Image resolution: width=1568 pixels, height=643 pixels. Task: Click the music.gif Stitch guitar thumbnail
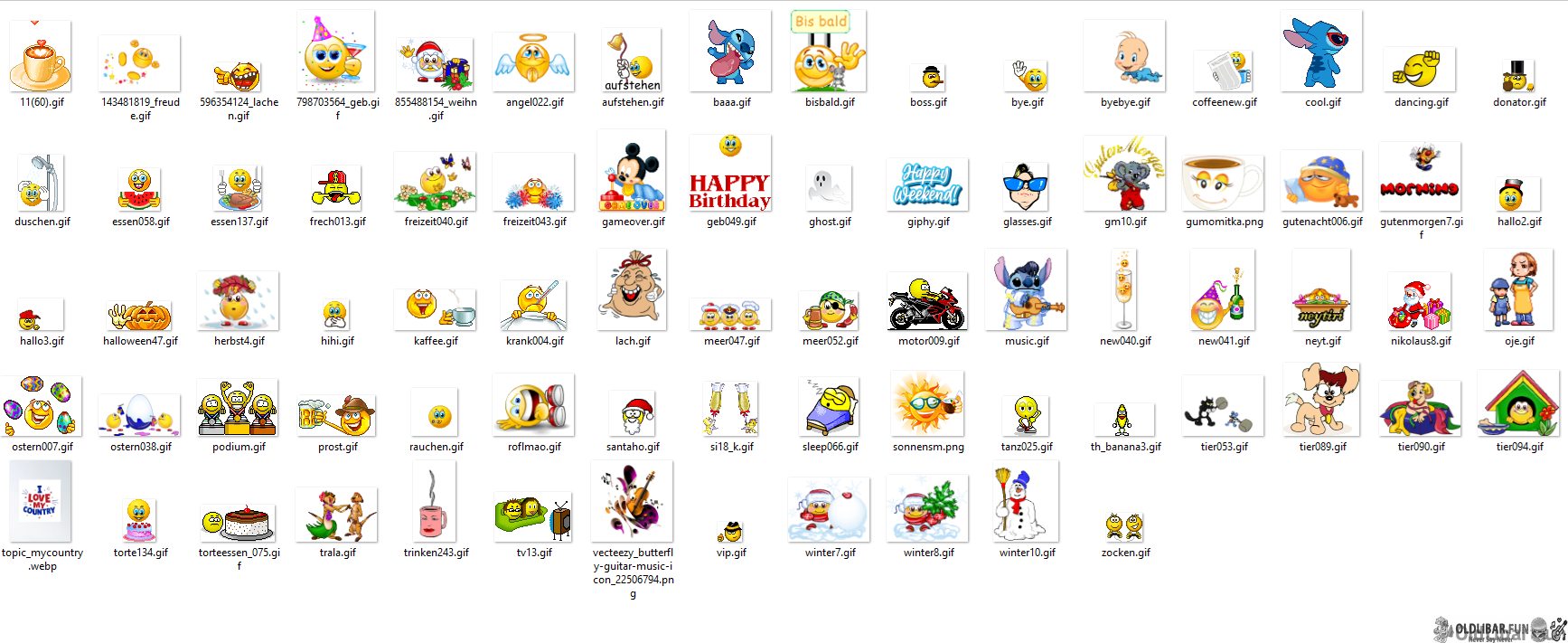[x=1026, y=291]
